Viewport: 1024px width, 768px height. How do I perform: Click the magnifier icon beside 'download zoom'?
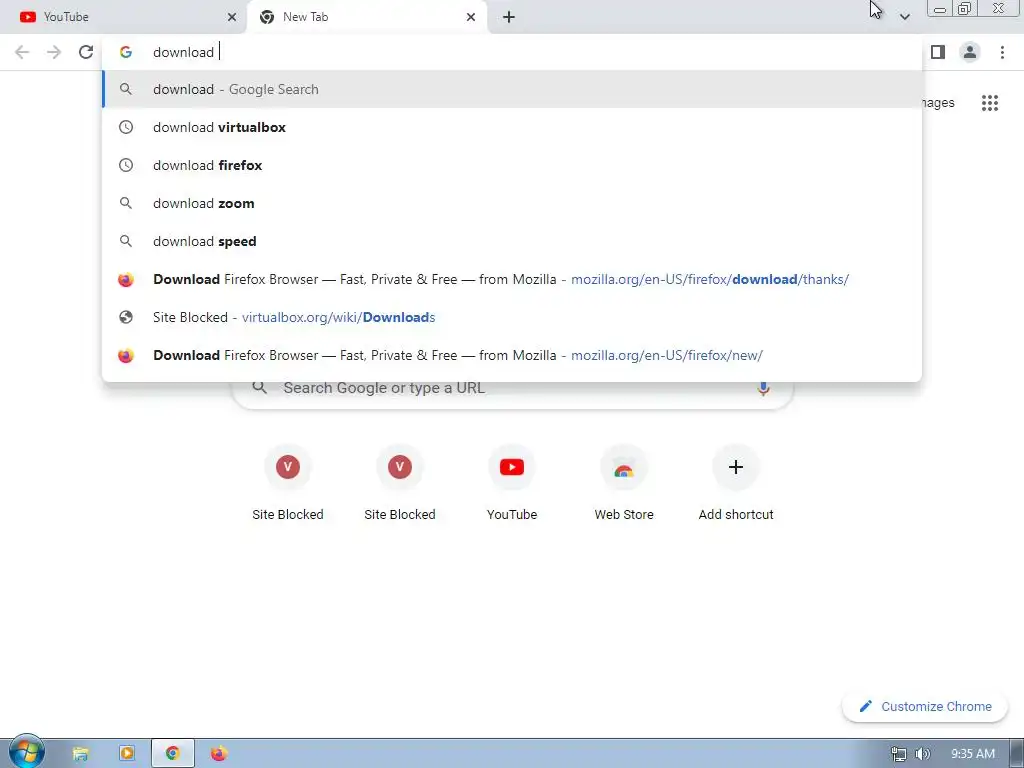click(126, 203)
